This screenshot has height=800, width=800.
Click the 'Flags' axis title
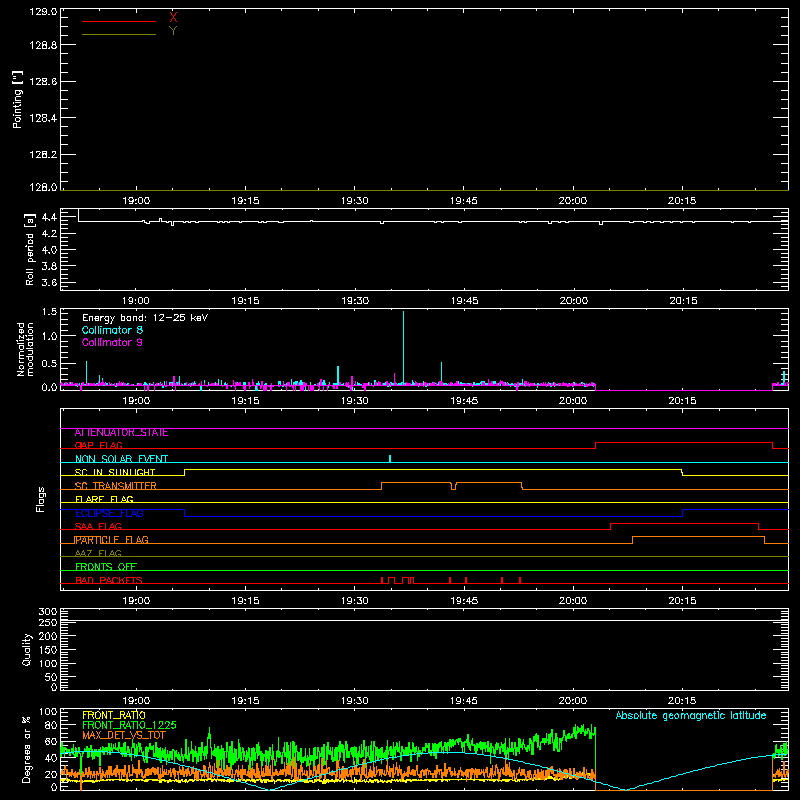pos(40,499)
